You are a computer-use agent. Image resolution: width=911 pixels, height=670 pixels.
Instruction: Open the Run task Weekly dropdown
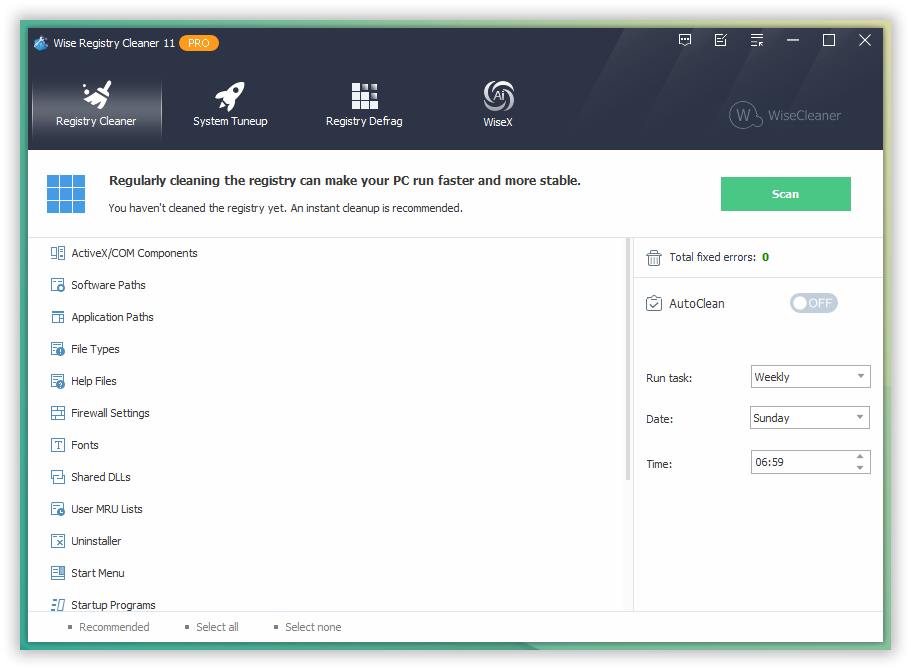pos(810,377)
